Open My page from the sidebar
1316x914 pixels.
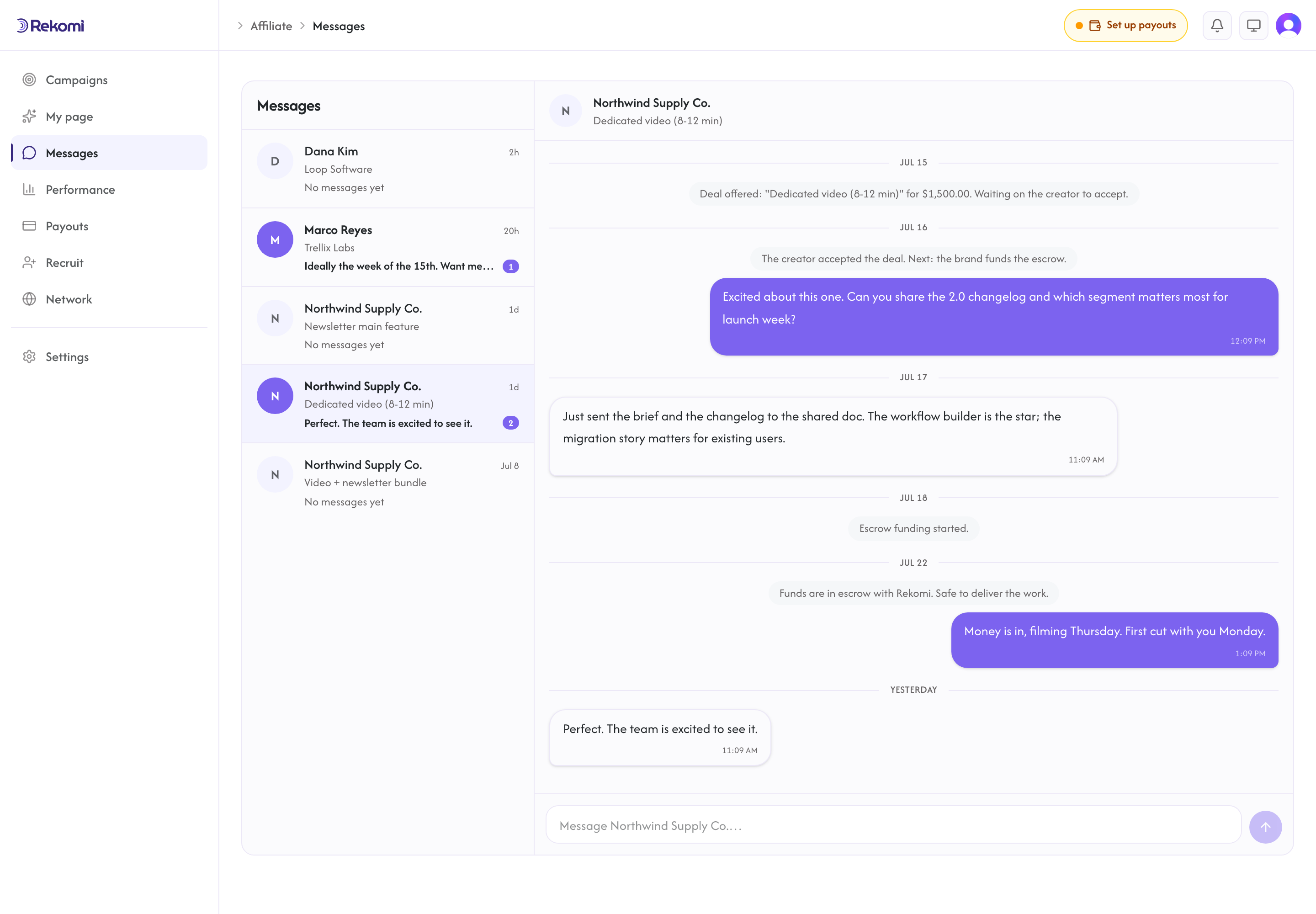pyautogui.click(x=109, y=116)
